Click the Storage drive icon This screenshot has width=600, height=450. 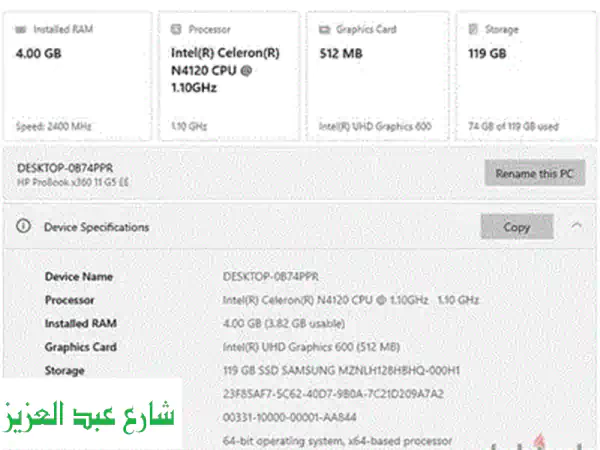pyautogui.click(x=474, y=30)
